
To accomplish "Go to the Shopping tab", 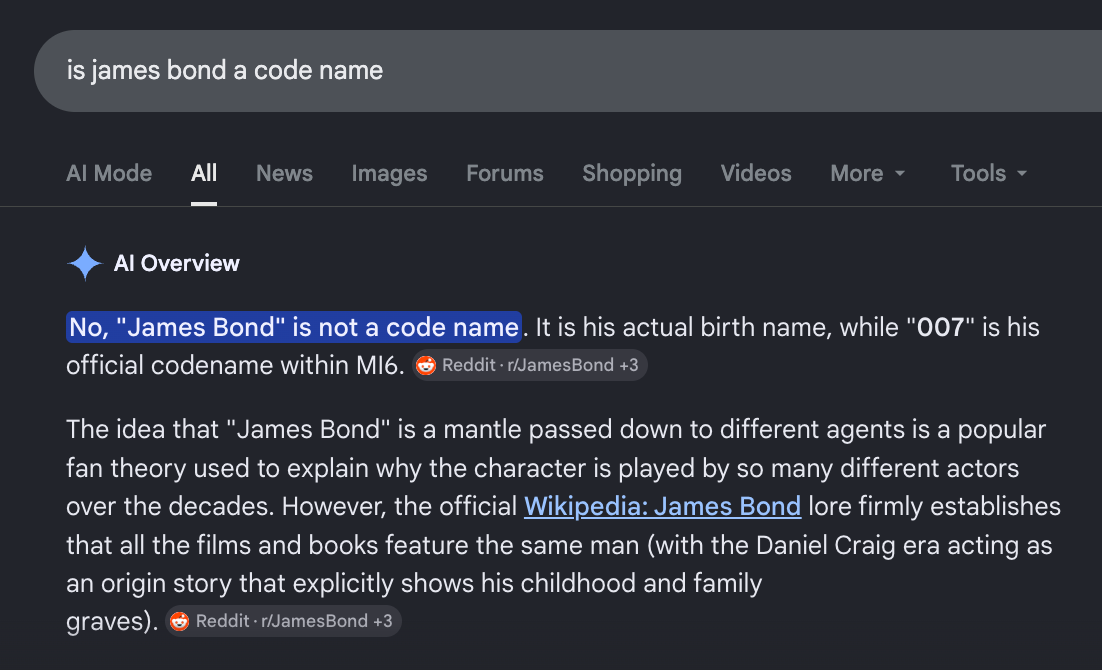I will tap(632, 174).
